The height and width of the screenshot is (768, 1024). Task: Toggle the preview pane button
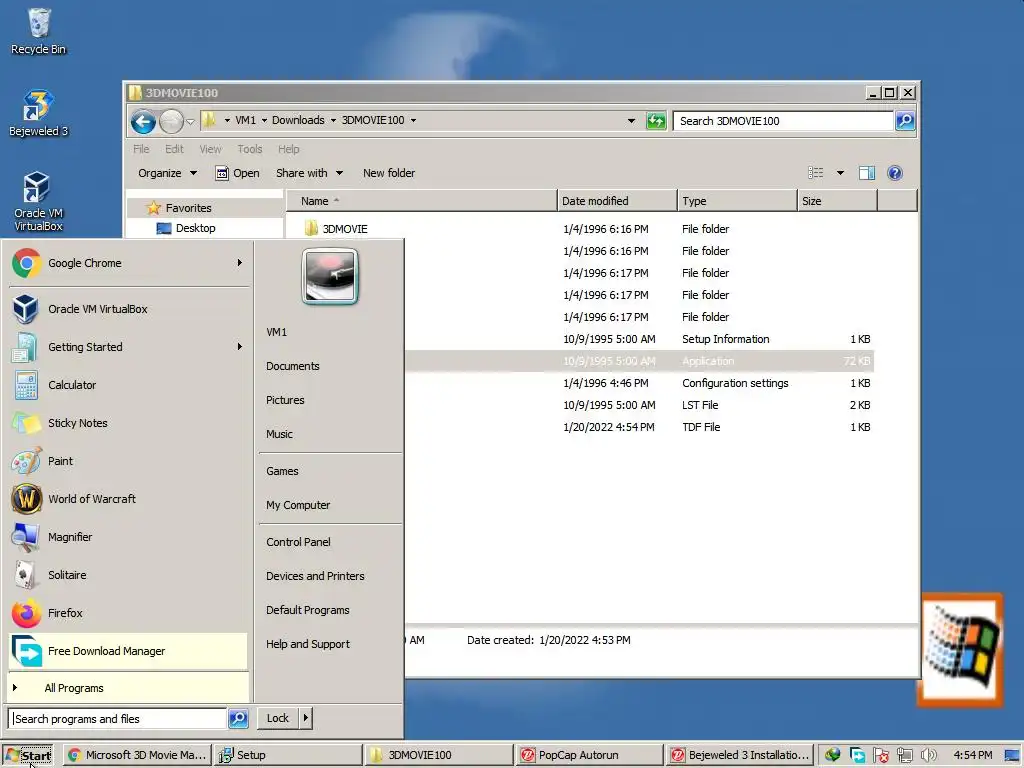867,173
